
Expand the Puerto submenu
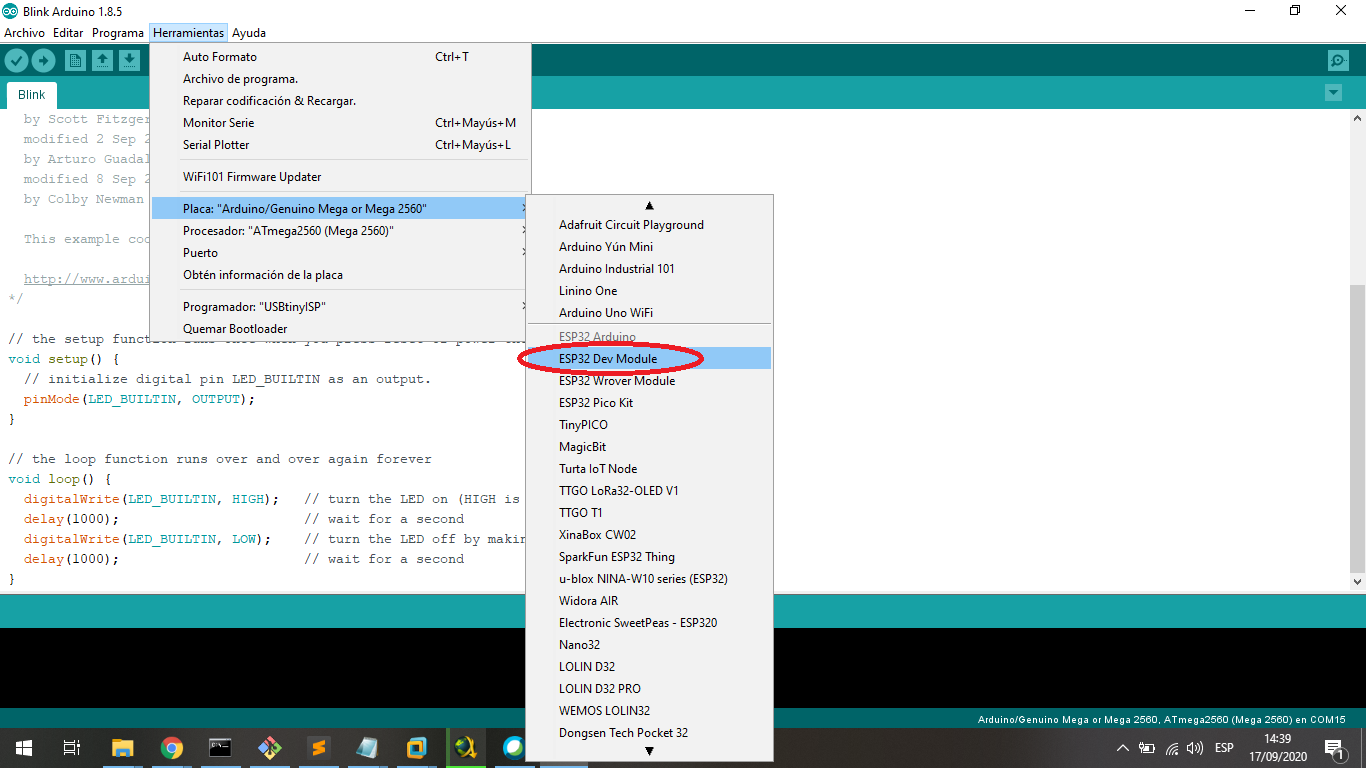[340, 253]
